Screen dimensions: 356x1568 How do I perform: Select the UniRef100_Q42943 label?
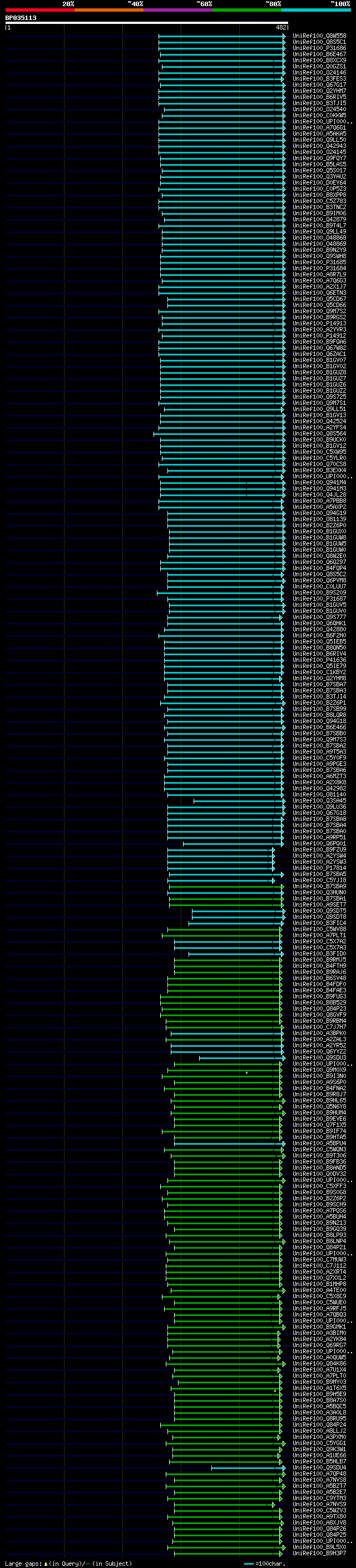(x=319, y=146)
